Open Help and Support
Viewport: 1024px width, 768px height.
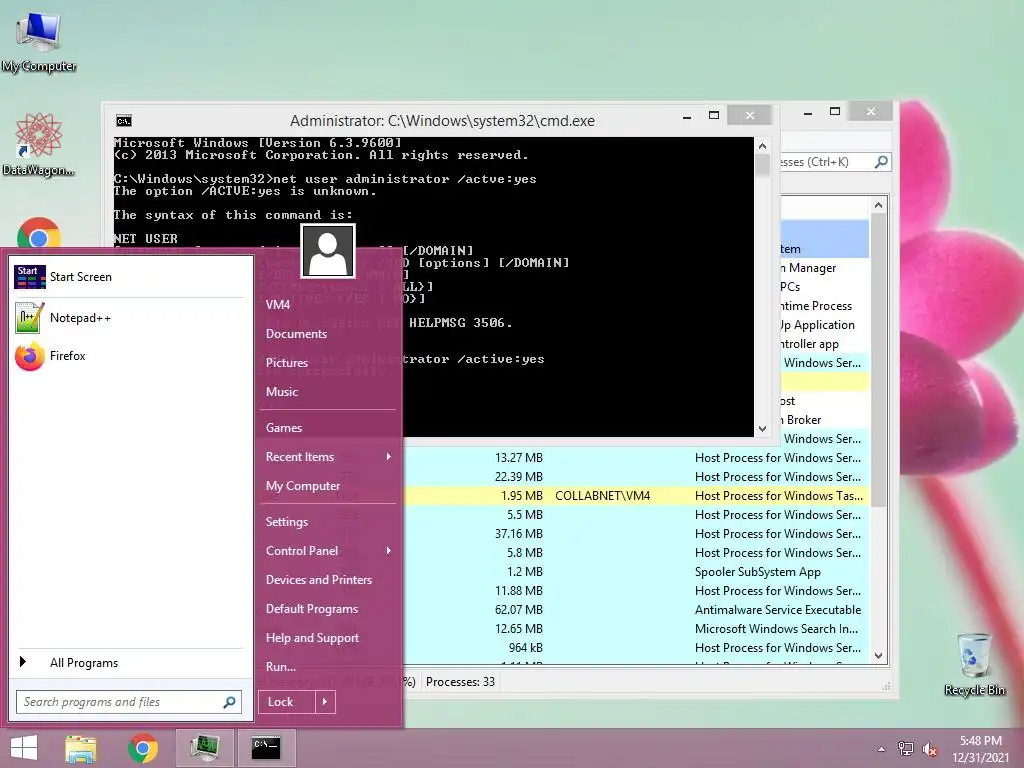(x=312, y=638)
